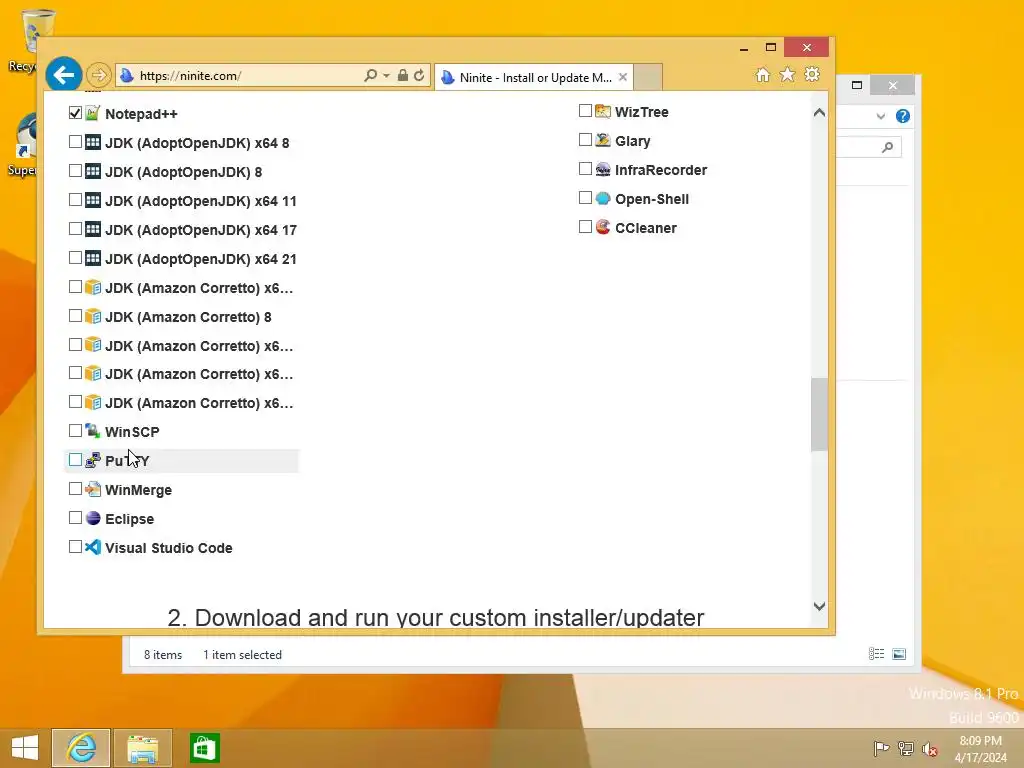Check the WinSCP checkbox
The image size is (1024, 768).
point(75,431)
